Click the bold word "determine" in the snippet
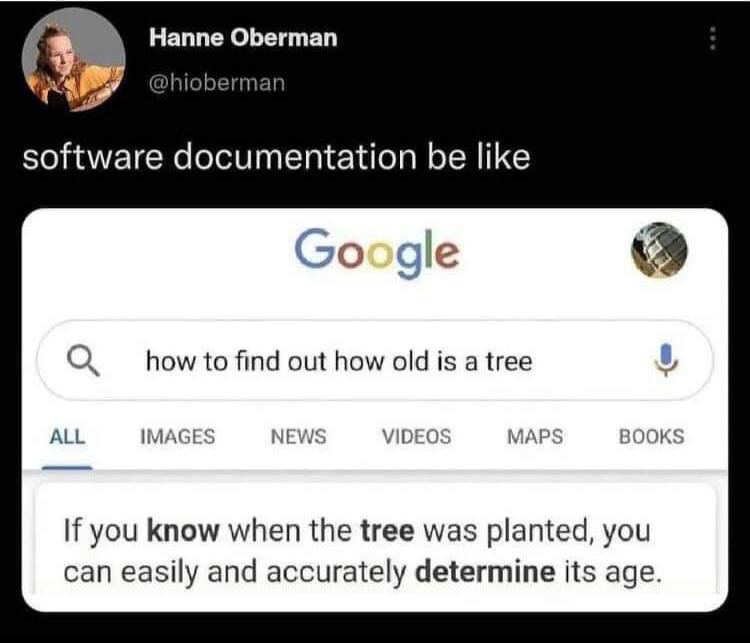The image size is (750, 643). click(485, 573)
